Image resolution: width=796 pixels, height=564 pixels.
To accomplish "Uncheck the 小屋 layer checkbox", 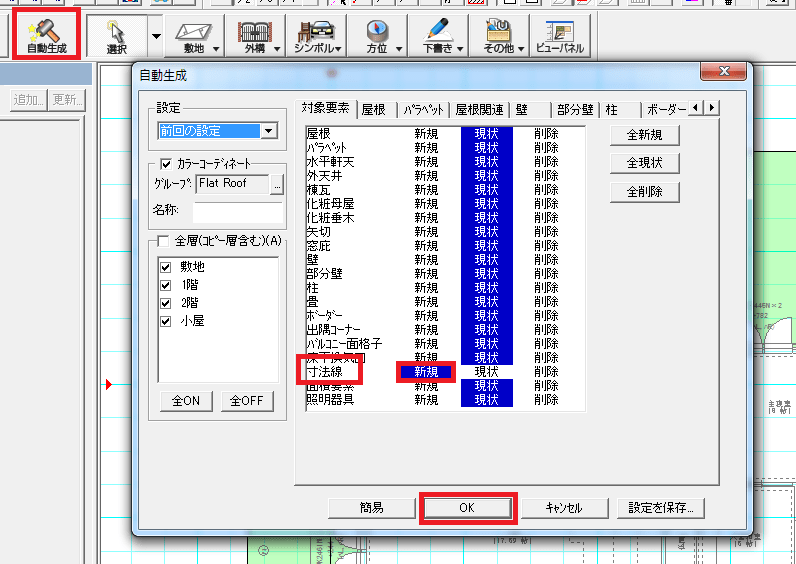I will click(167, 321).
